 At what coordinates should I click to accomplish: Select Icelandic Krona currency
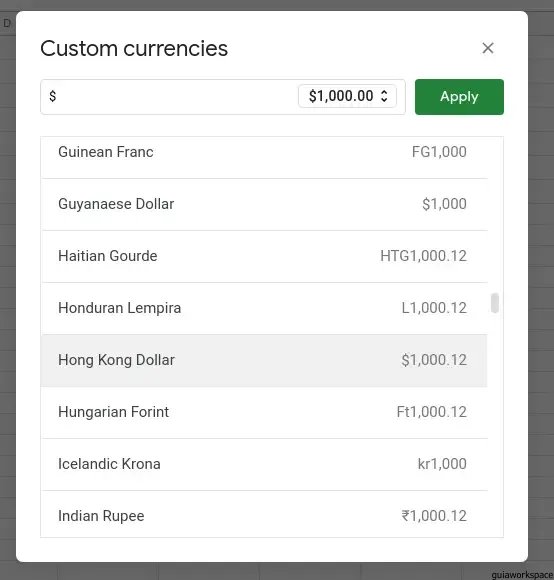264,465
